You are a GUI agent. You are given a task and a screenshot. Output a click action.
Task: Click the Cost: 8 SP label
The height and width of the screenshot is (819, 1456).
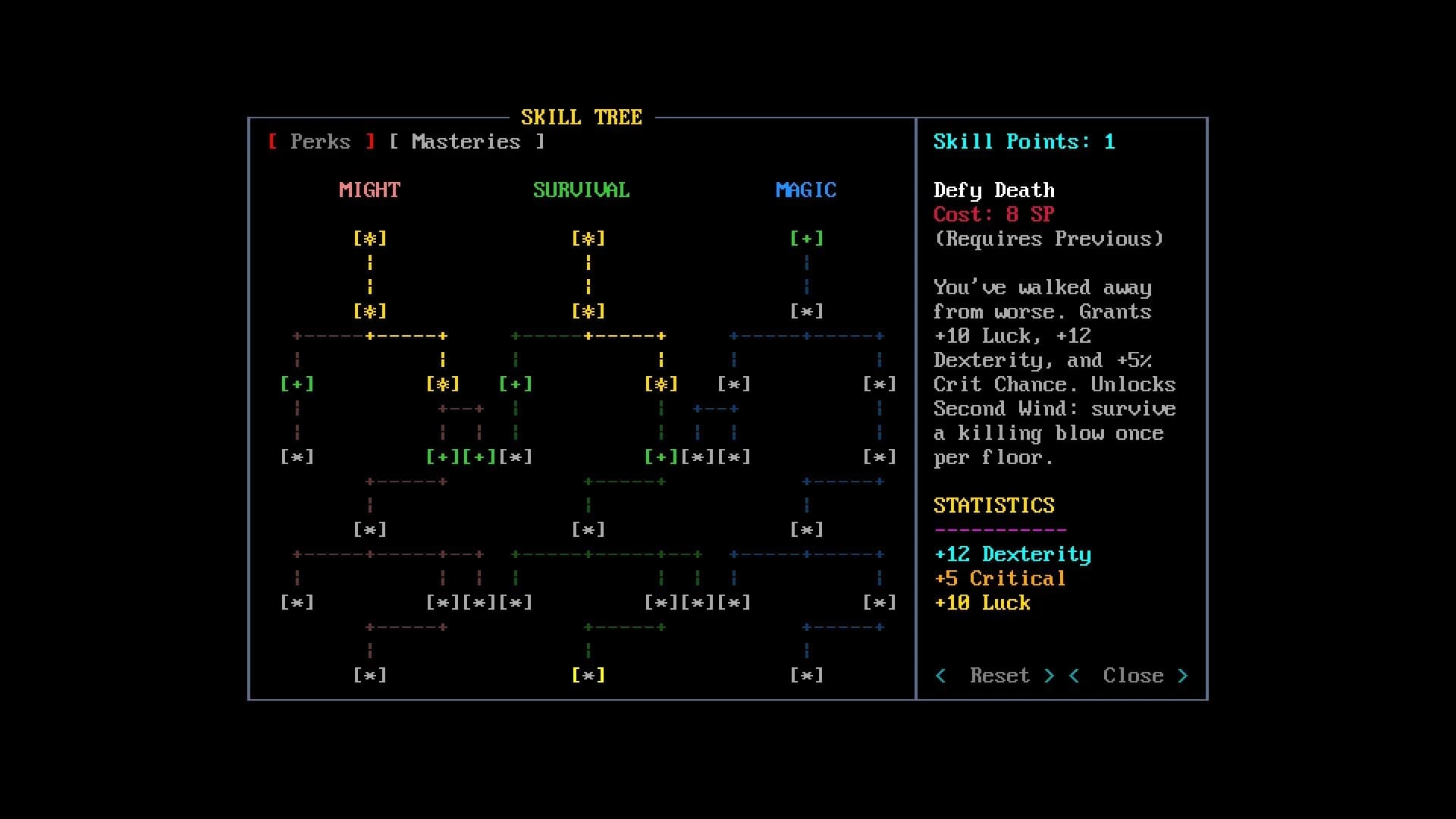click(994, 214)
